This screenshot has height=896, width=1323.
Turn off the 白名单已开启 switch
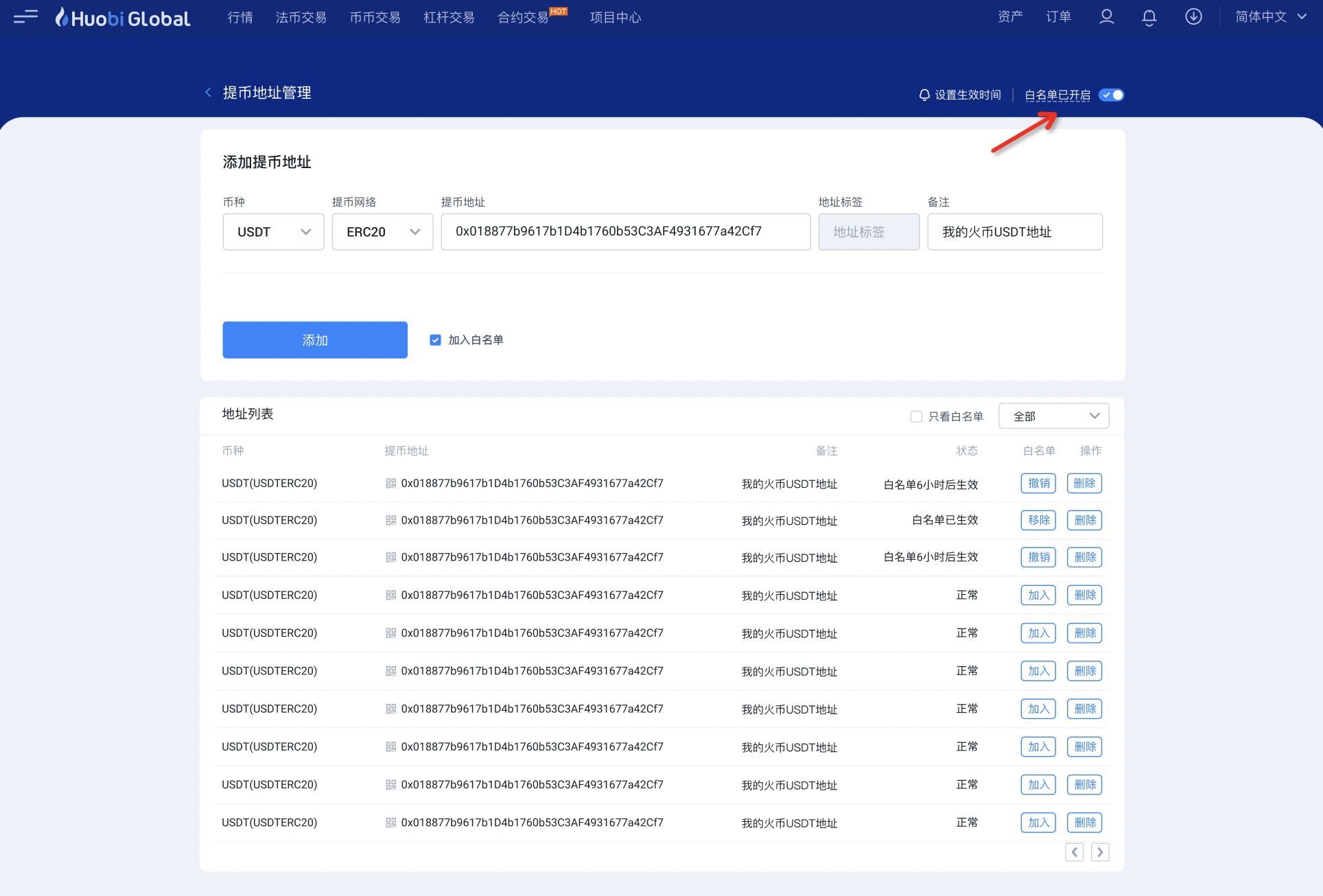tap(1111, 95)
